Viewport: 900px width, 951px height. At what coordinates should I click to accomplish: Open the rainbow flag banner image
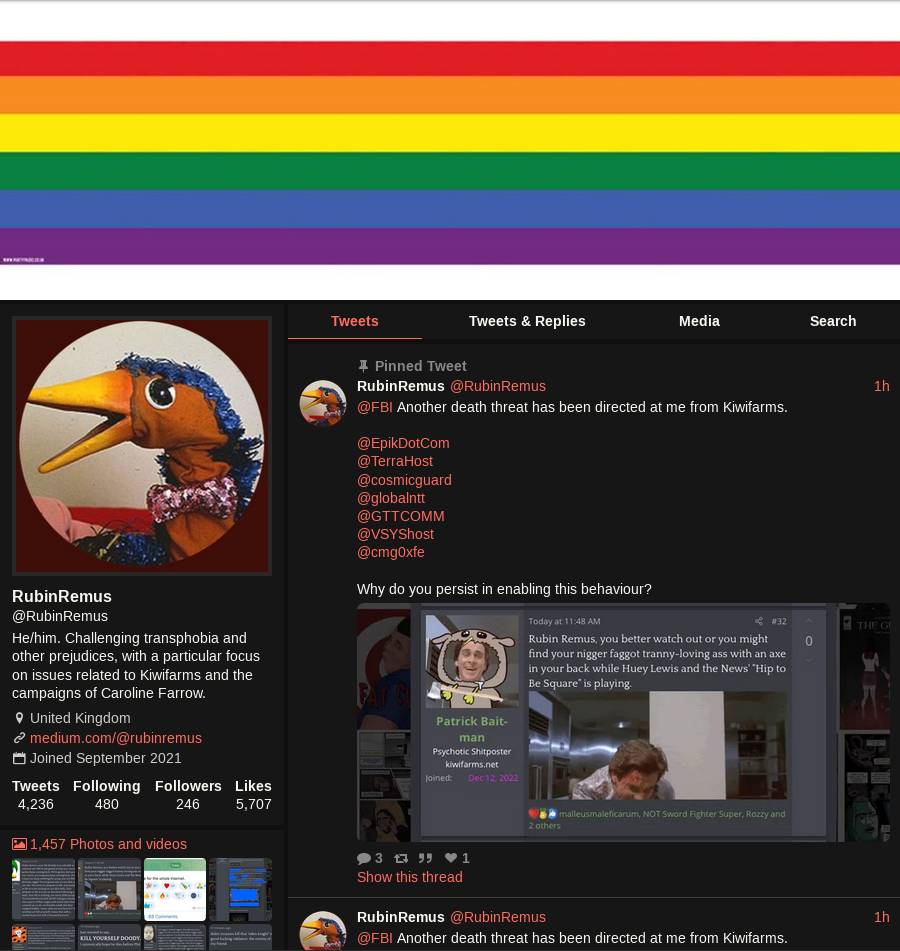click(x=450, y=150)
